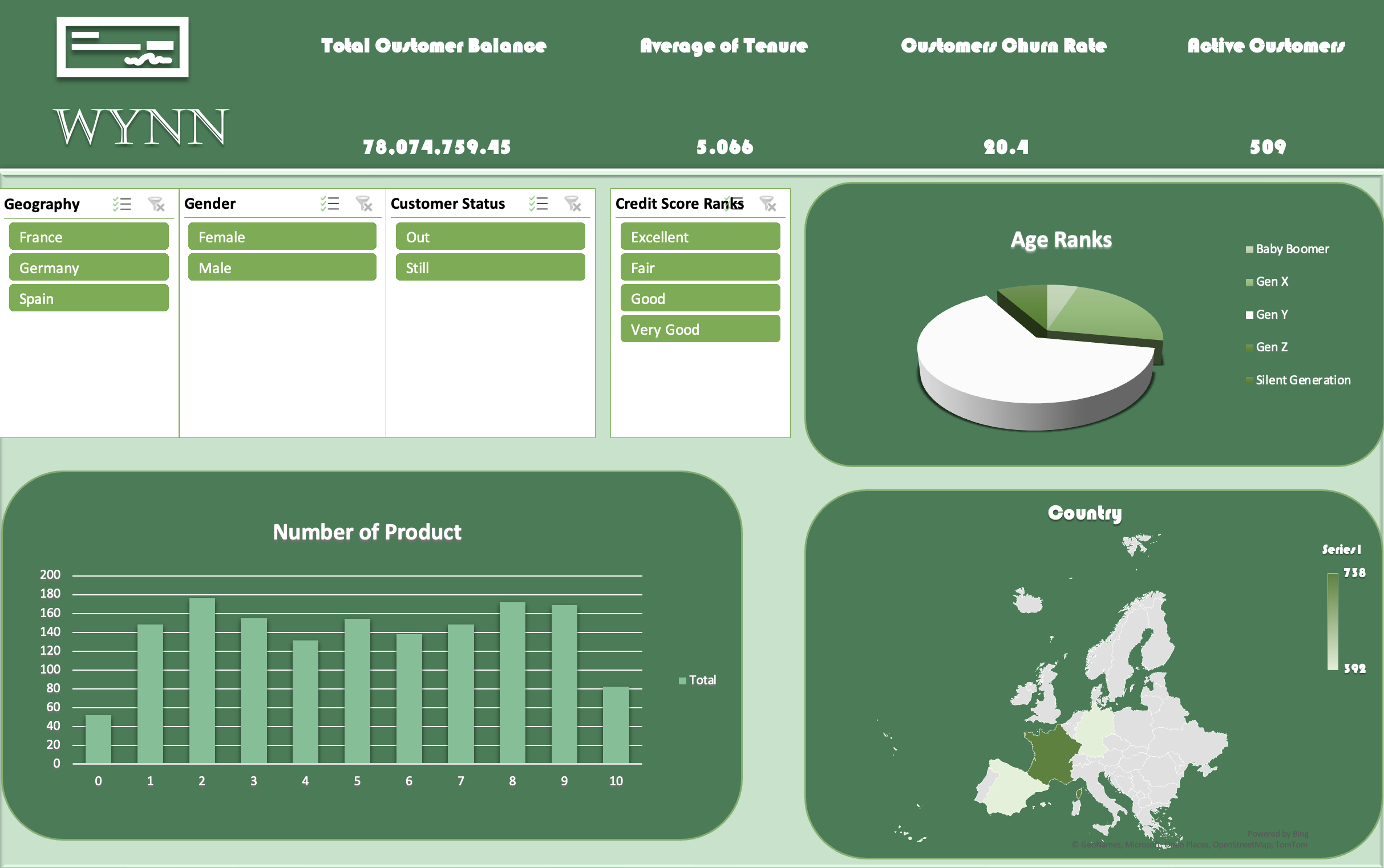Image resolution: width=1384 pixels, height=868 pixels.
Task: Toggle multi-select icon in Gender slicer
Action: 330,203
